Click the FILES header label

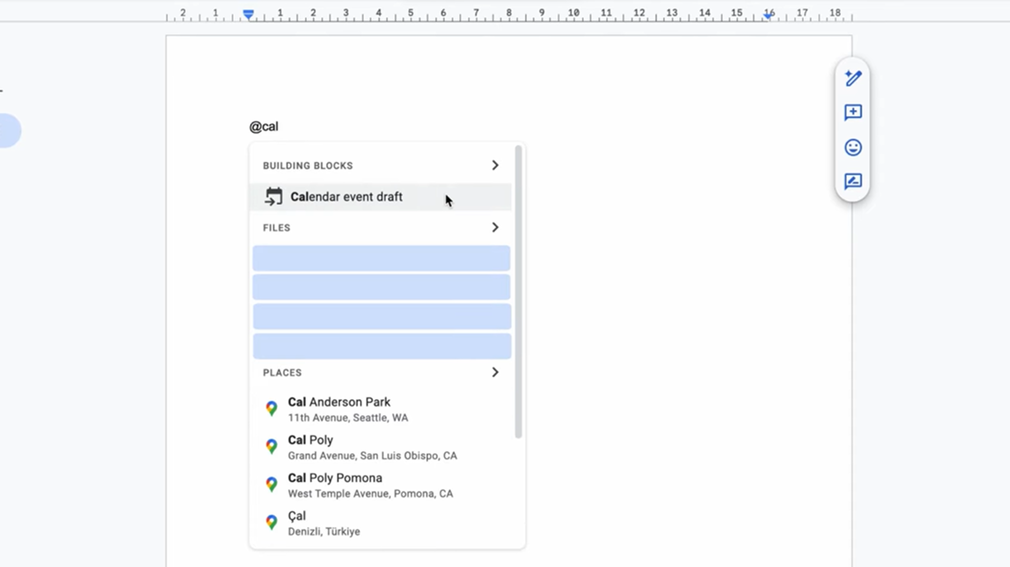276,227
